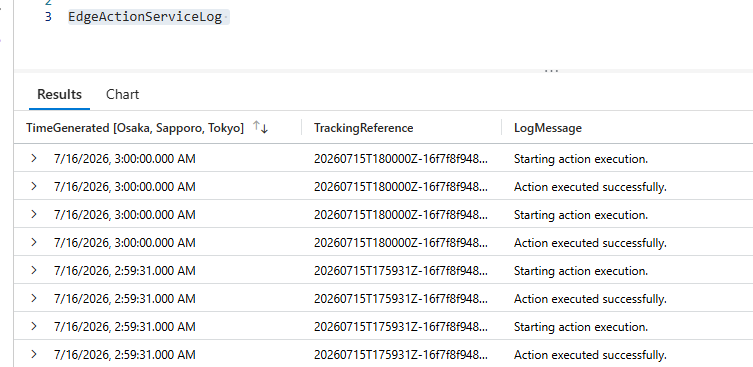
Task: Expand the first result row chevron
Action: [34, 158]
